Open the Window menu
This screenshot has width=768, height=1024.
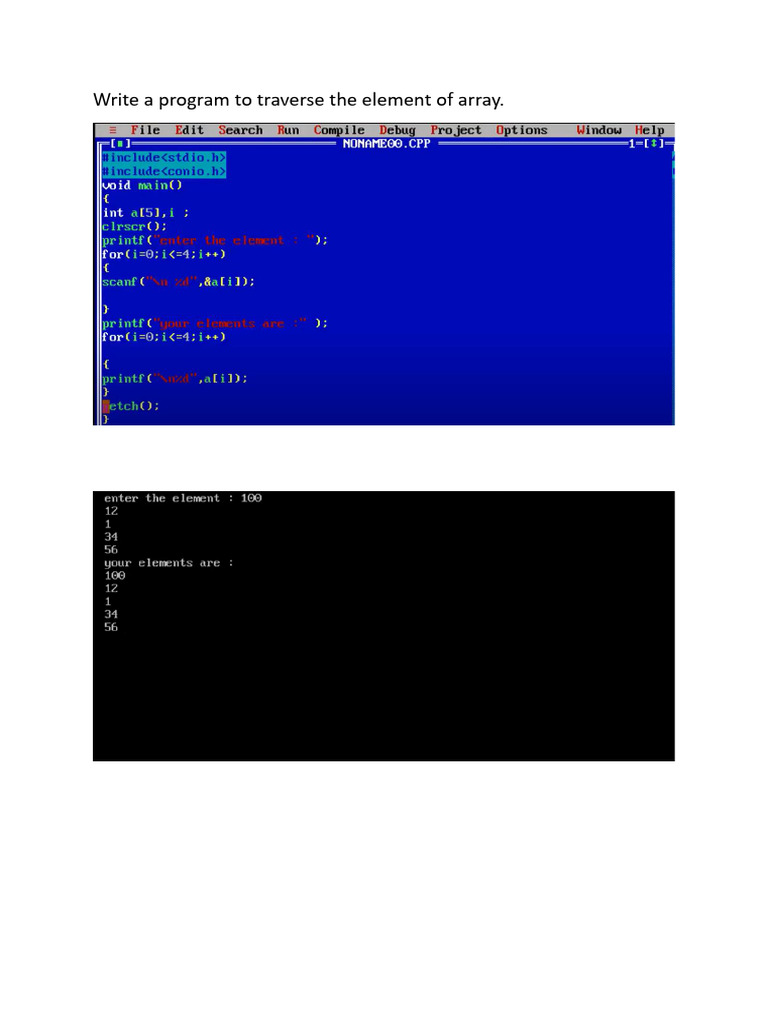coord(599,130)
